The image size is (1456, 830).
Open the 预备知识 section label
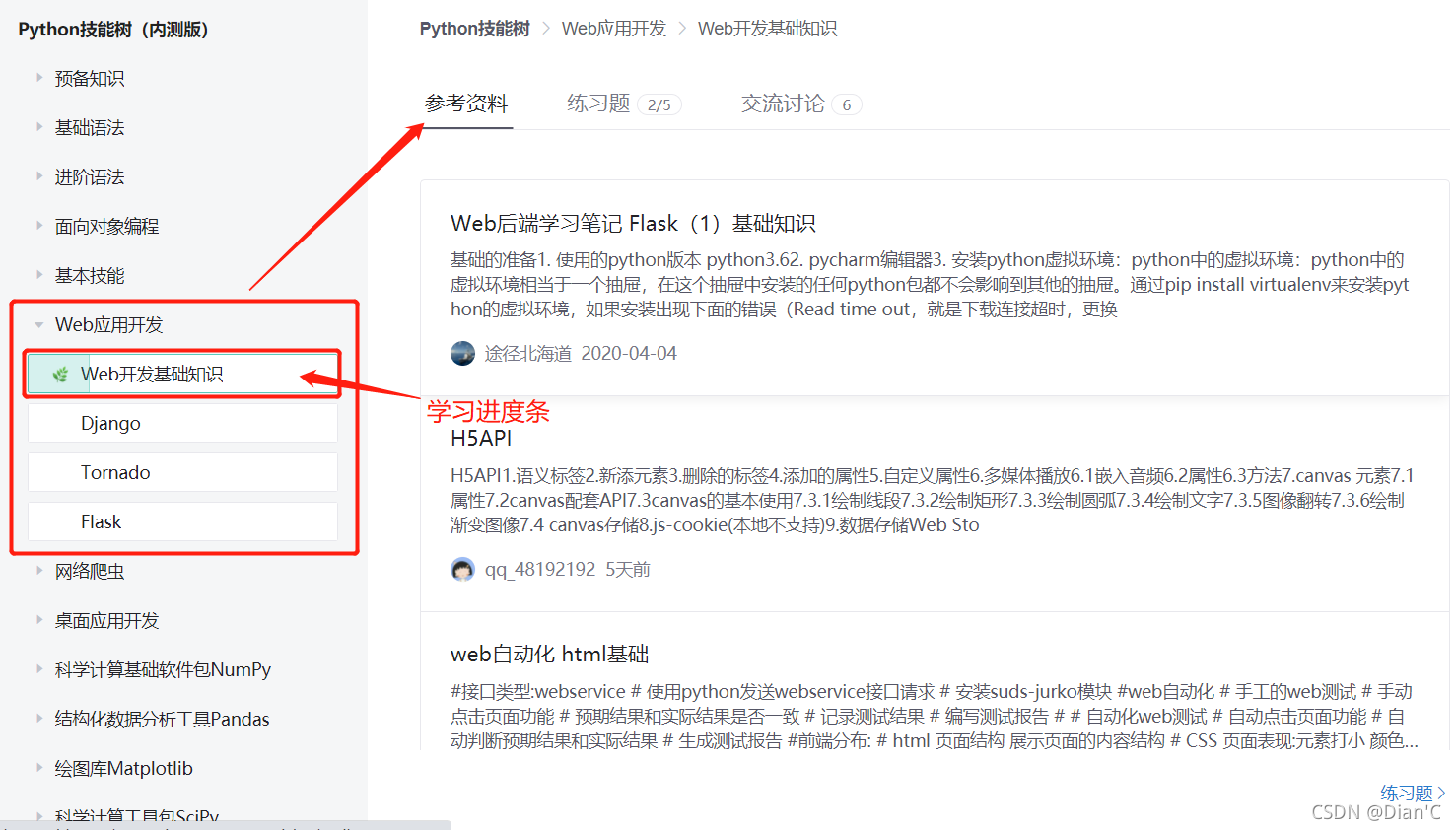click(x=90, y=78)
